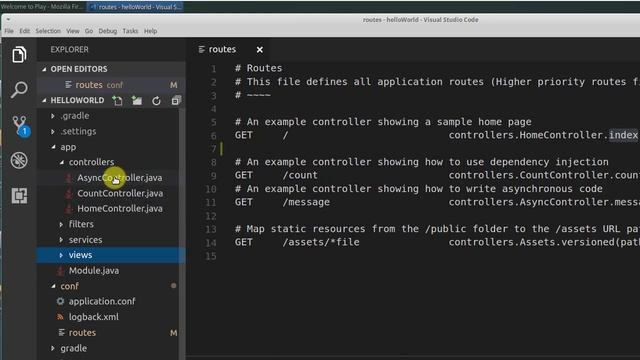The image size is (640, 360).
Task: Open Module.java file
Action: click(94, 271)
